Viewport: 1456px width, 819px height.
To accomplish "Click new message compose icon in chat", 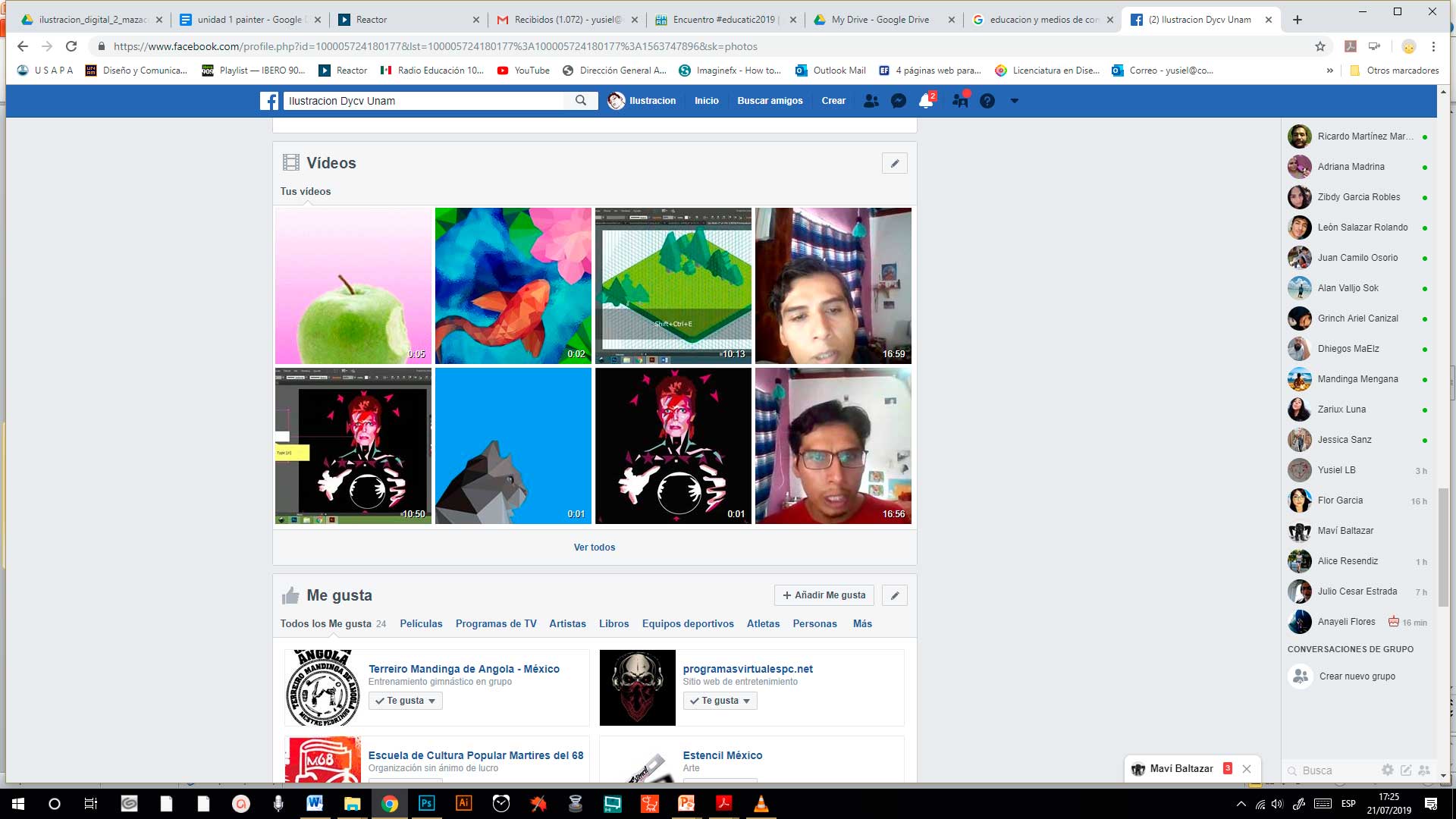I will point(1406,770).
